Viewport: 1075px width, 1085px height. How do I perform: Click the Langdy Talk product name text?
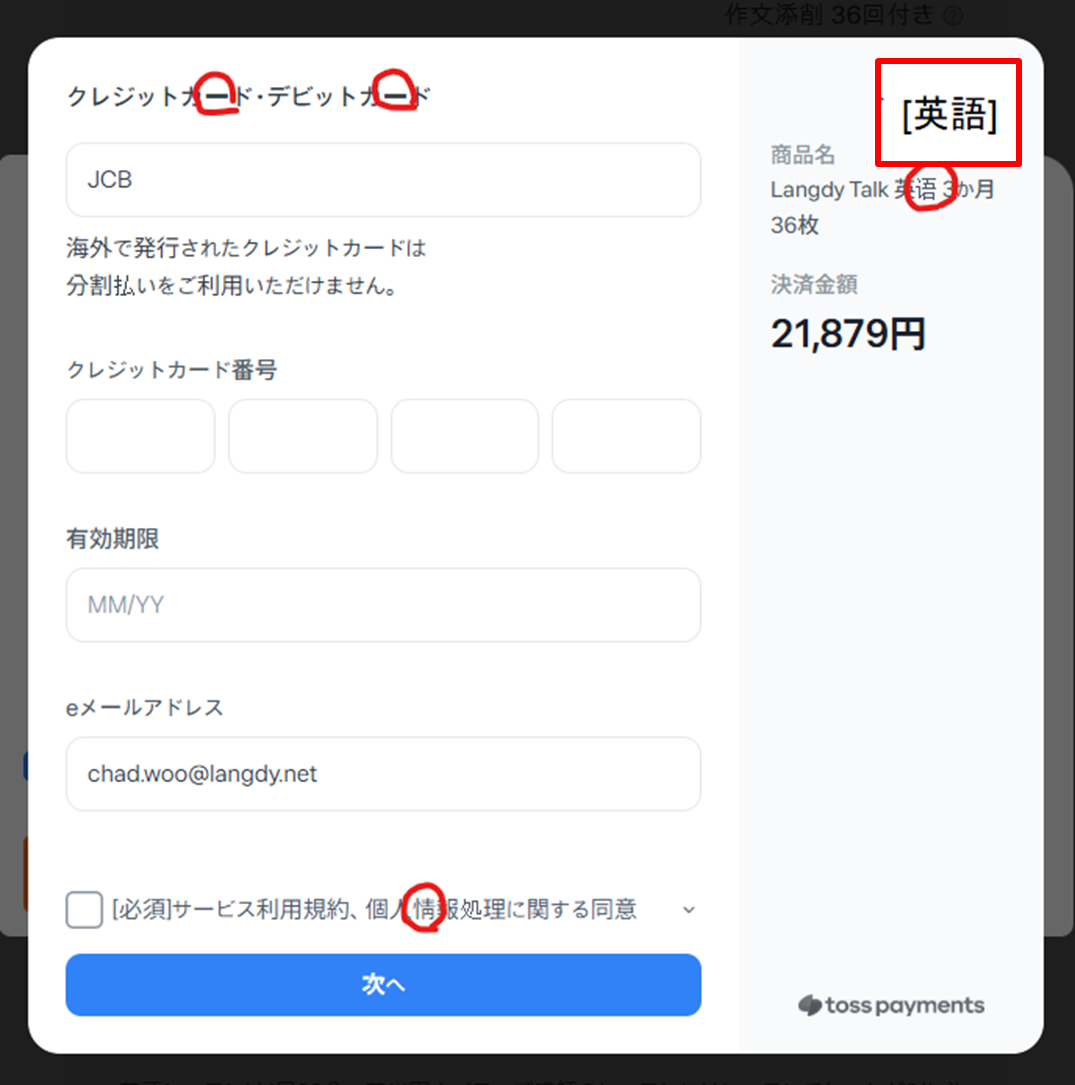tap(883, 207)
